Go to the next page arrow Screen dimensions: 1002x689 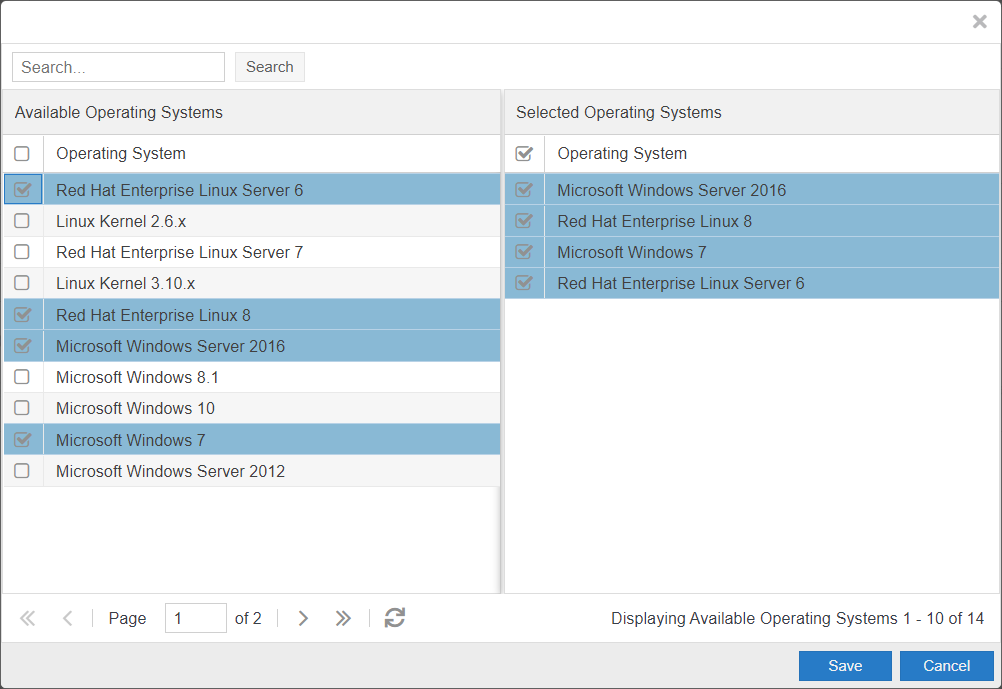pyautogui.click(x=303, y=618)
